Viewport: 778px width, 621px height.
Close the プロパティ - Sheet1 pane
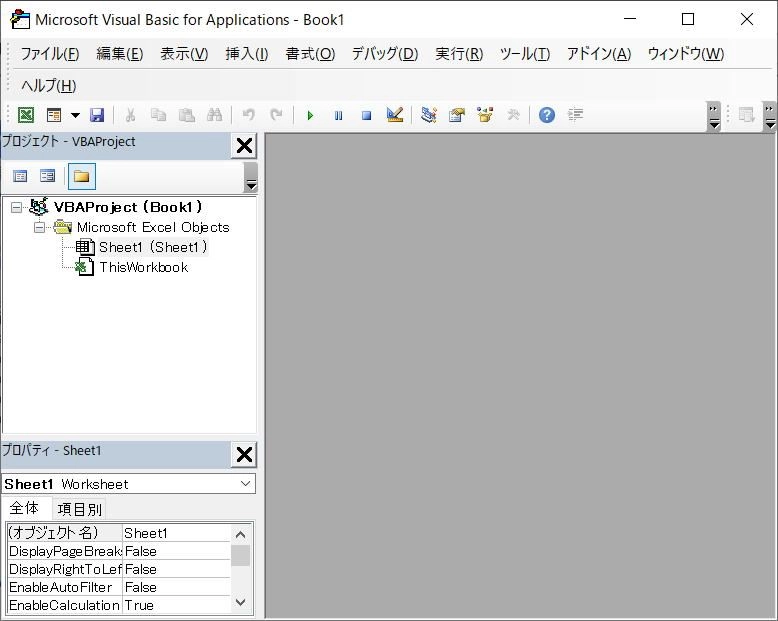pyautogui.click(x=244, y=454)
